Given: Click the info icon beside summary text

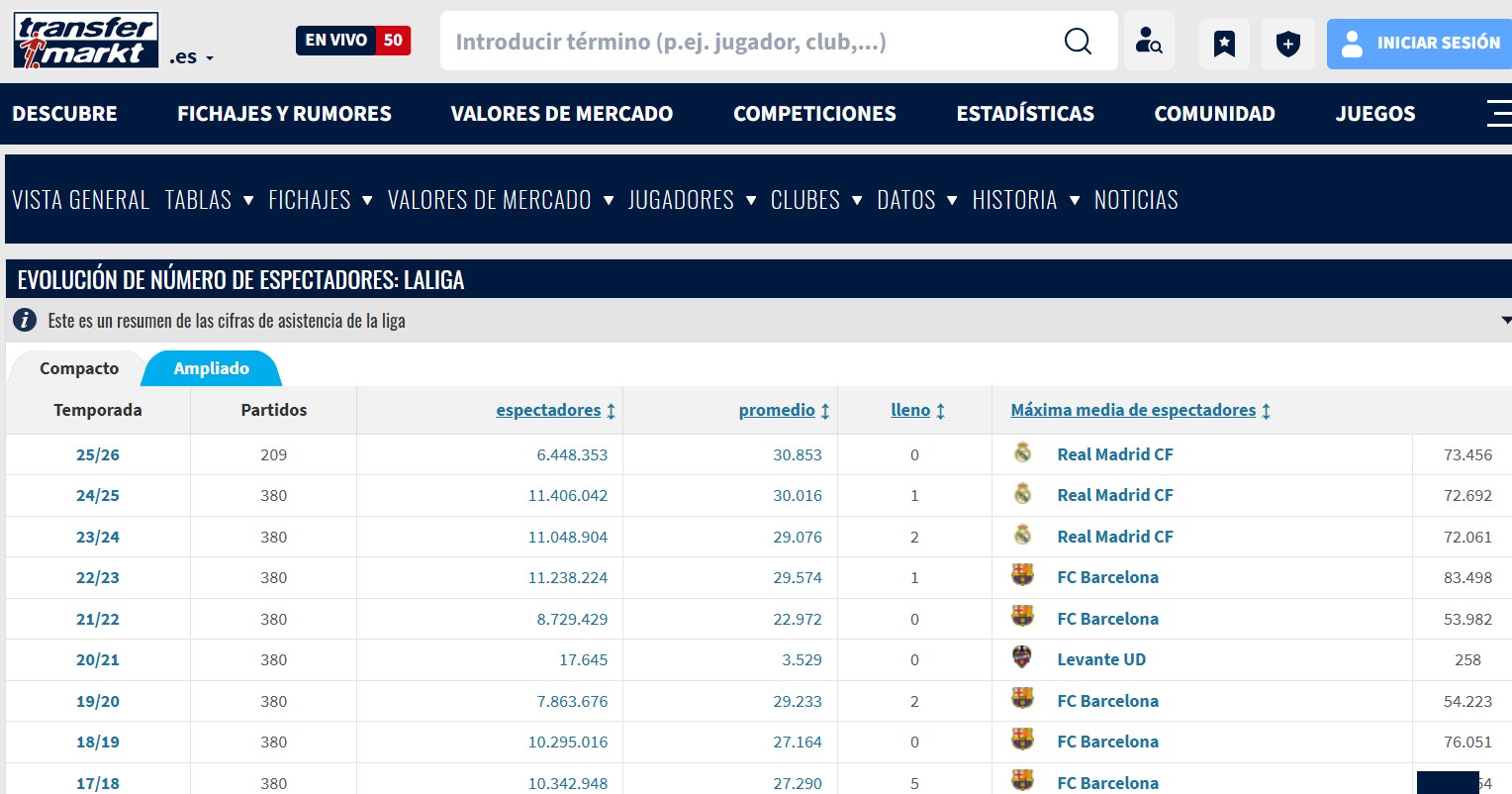Looking at the screenshot, I should 25,320.
